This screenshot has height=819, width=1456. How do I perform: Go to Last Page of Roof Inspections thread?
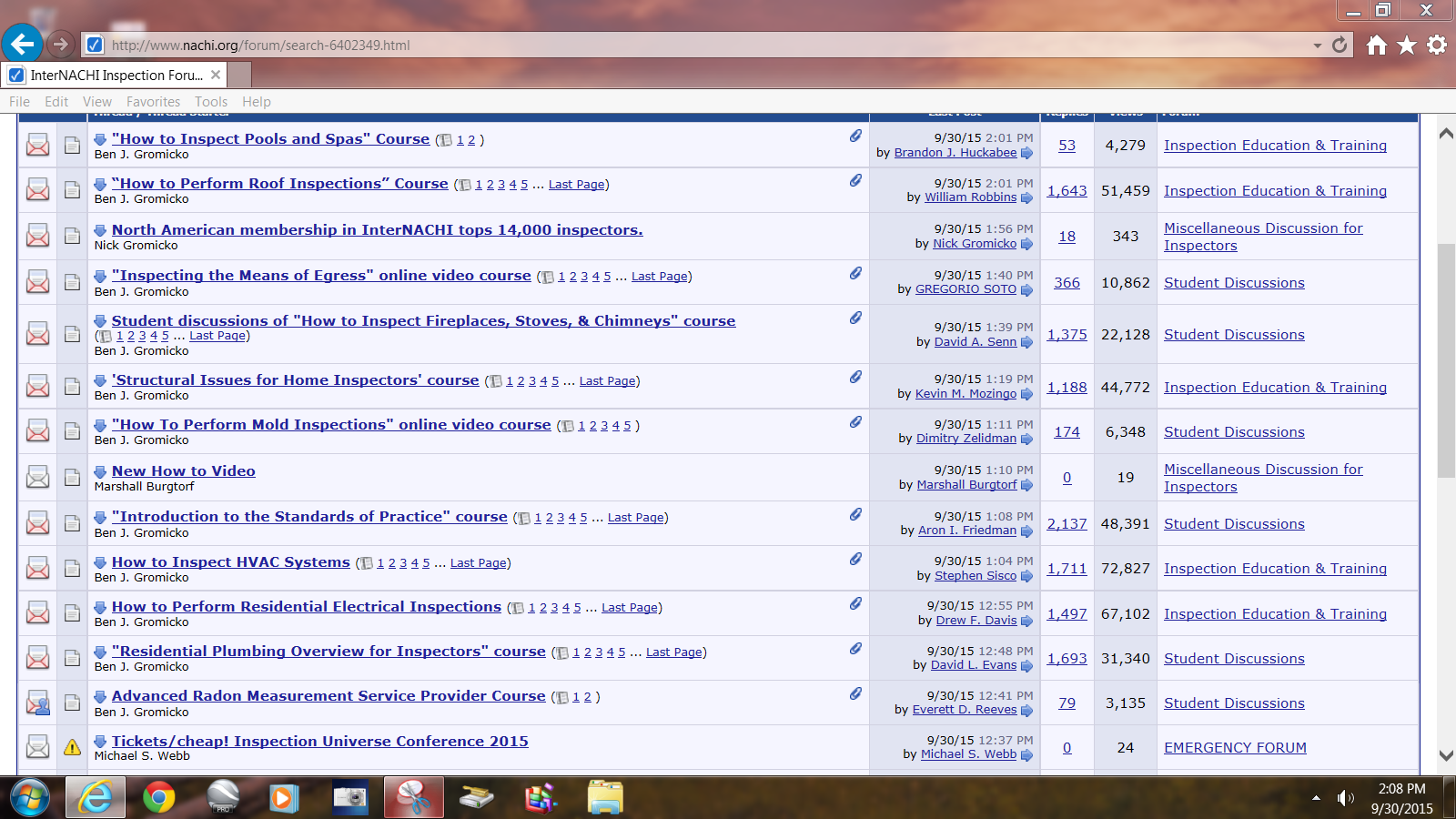576,185
